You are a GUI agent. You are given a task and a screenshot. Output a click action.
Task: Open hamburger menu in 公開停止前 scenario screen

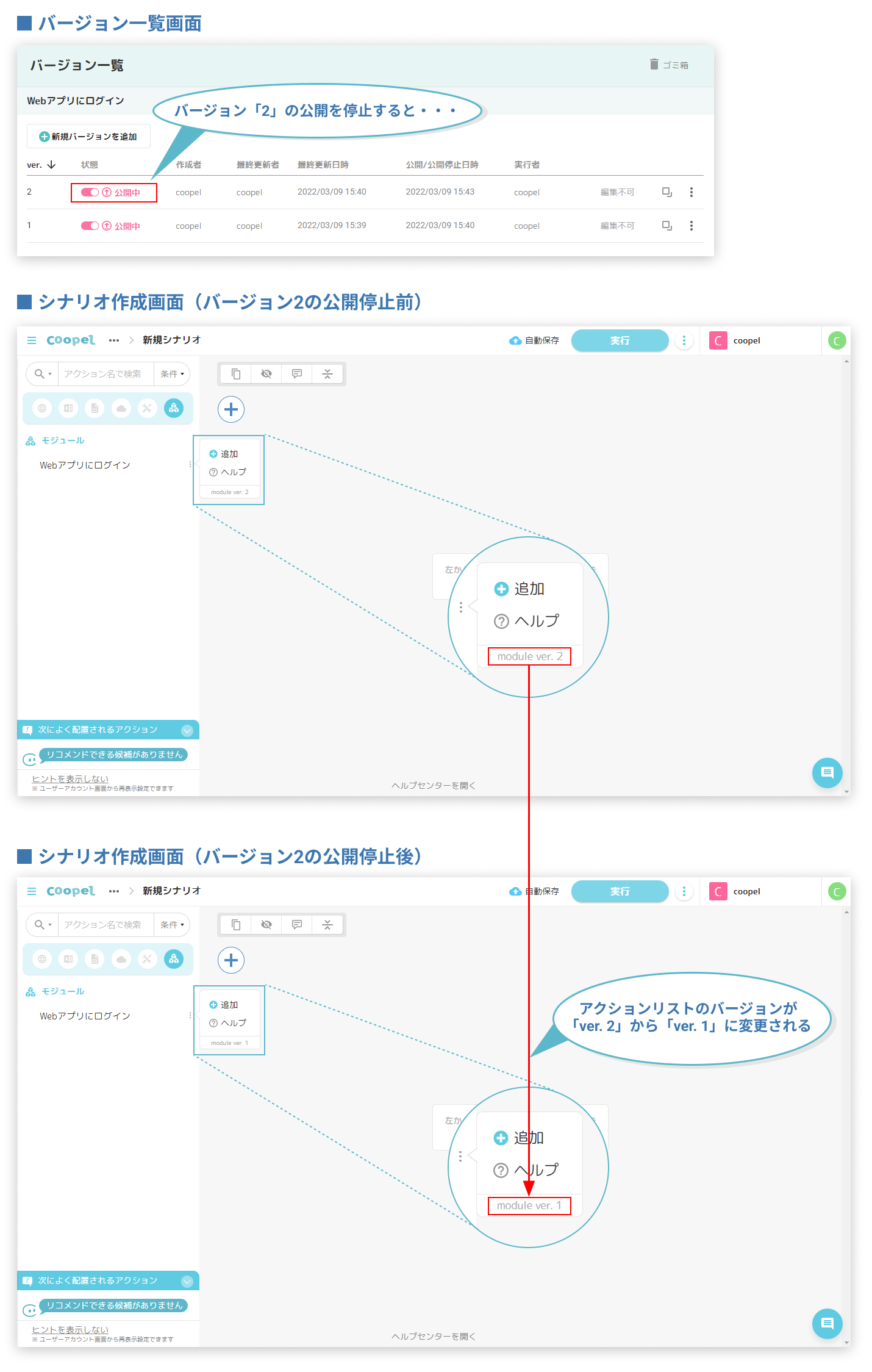pos(32,340)
